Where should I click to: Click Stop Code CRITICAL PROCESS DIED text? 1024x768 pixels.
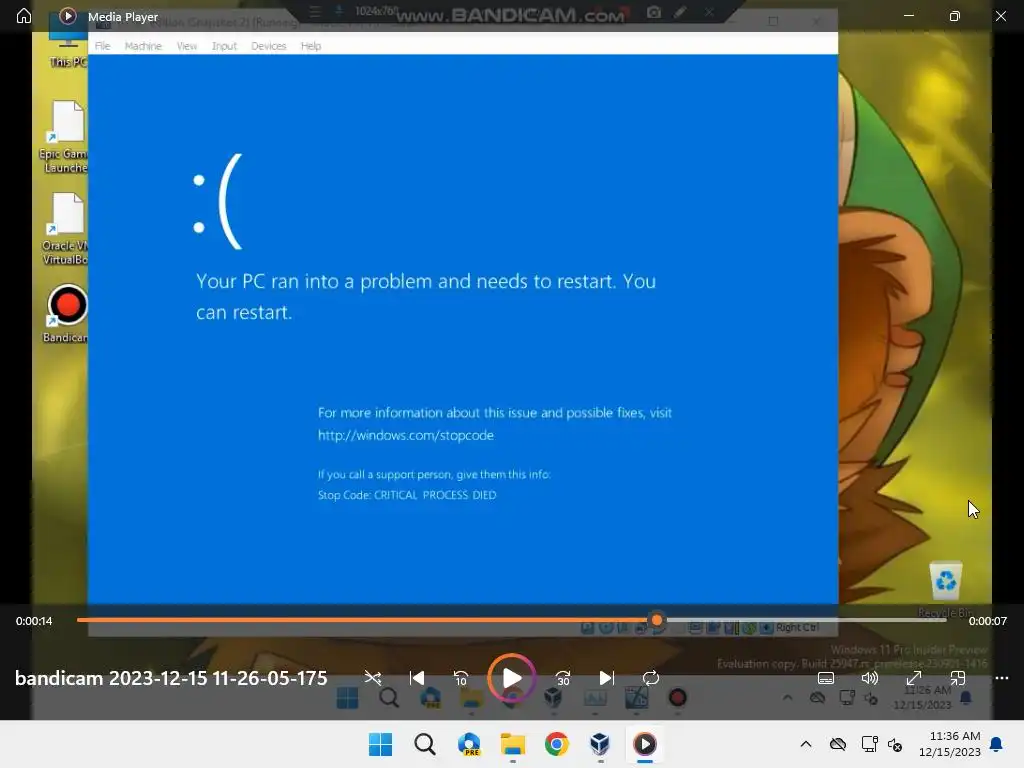[x=407, y=495]
